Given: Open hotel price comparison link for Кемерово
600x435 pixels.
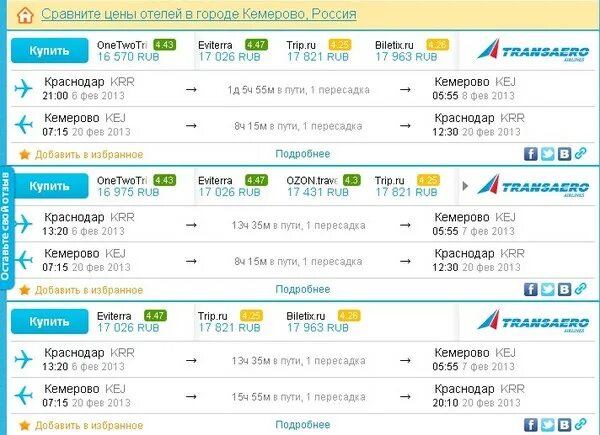Looking at the screenshot, I should click(199, 14).
